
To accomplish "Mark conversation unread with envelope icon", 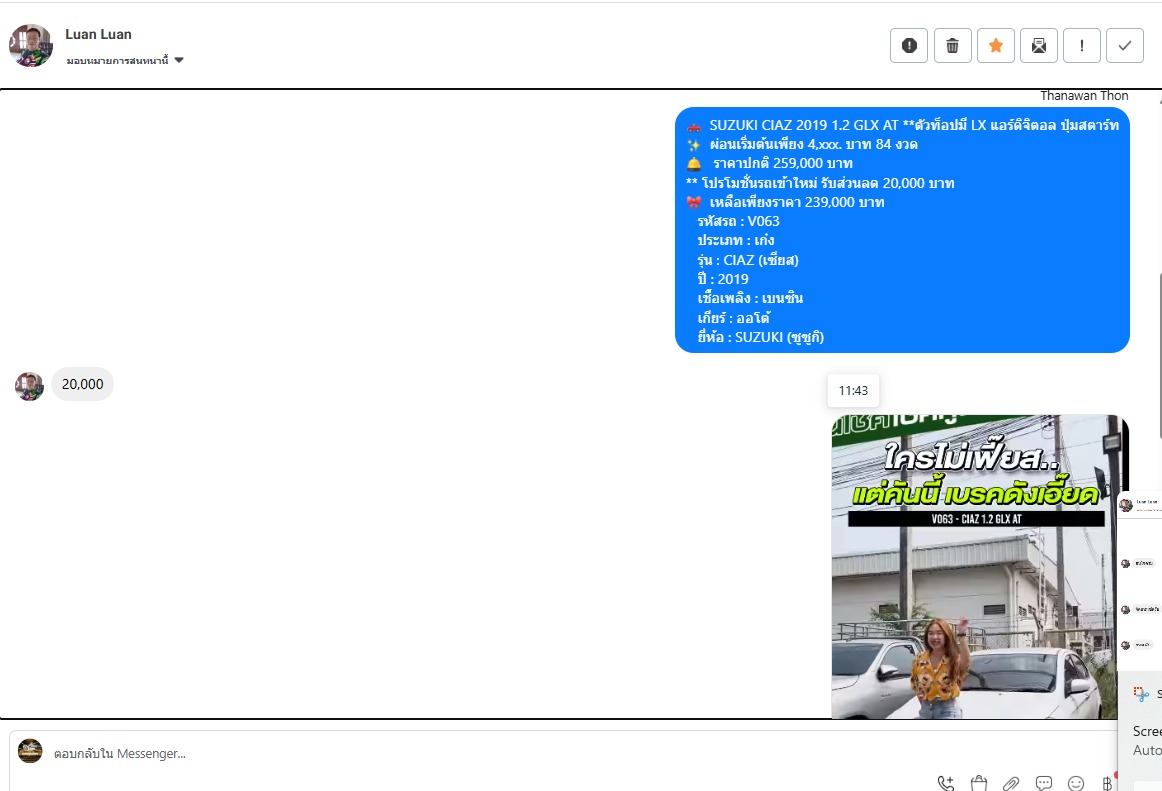I will click(1038, 45).
